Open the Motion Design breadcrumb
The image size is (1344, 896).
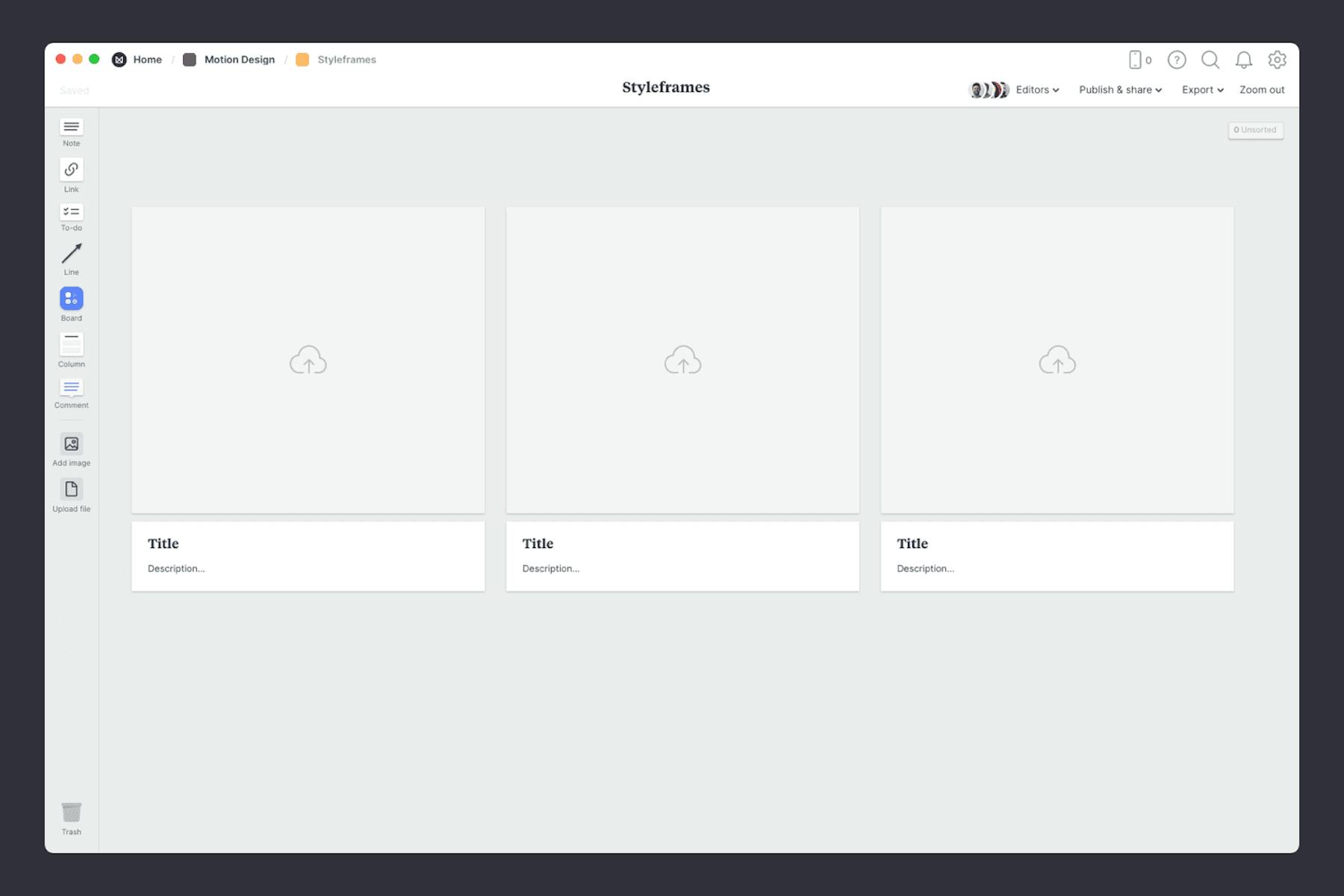pyautogui.click(x=240, y=59)
